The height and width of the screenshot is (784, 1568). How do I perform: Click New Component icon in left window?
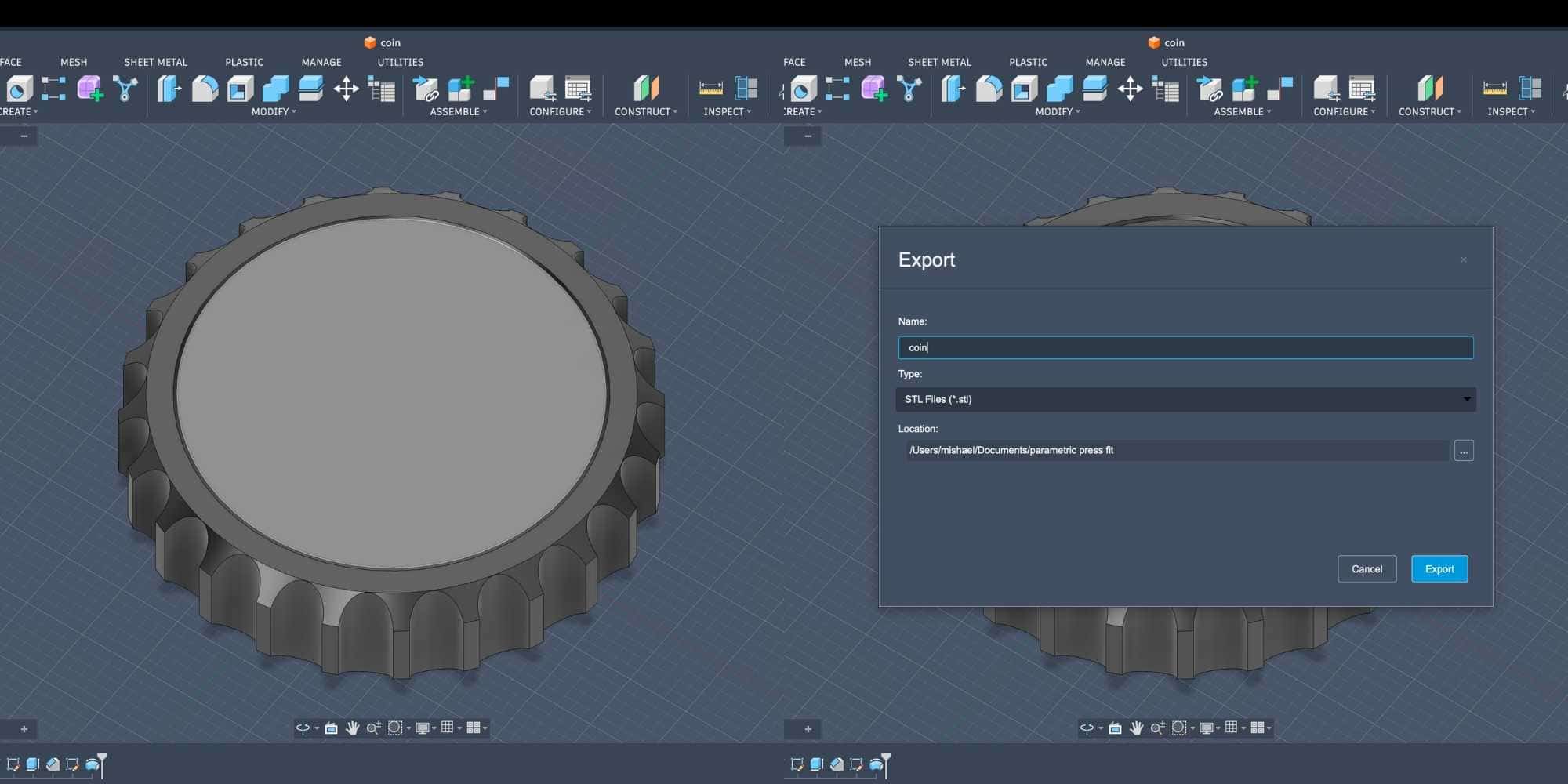coord(461,89)
